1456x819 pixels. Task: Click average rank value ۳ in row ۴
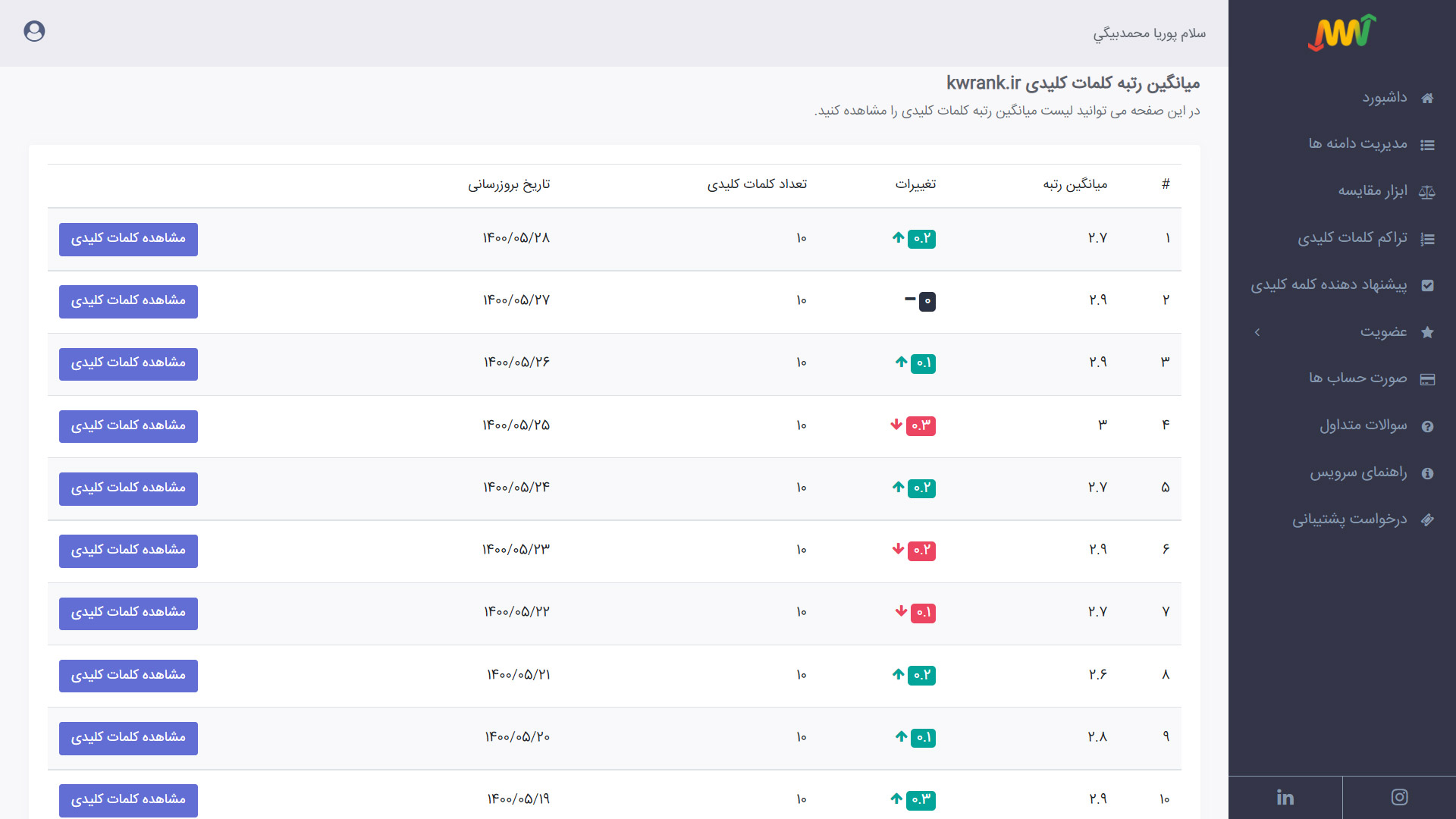tap(1103, 425)
